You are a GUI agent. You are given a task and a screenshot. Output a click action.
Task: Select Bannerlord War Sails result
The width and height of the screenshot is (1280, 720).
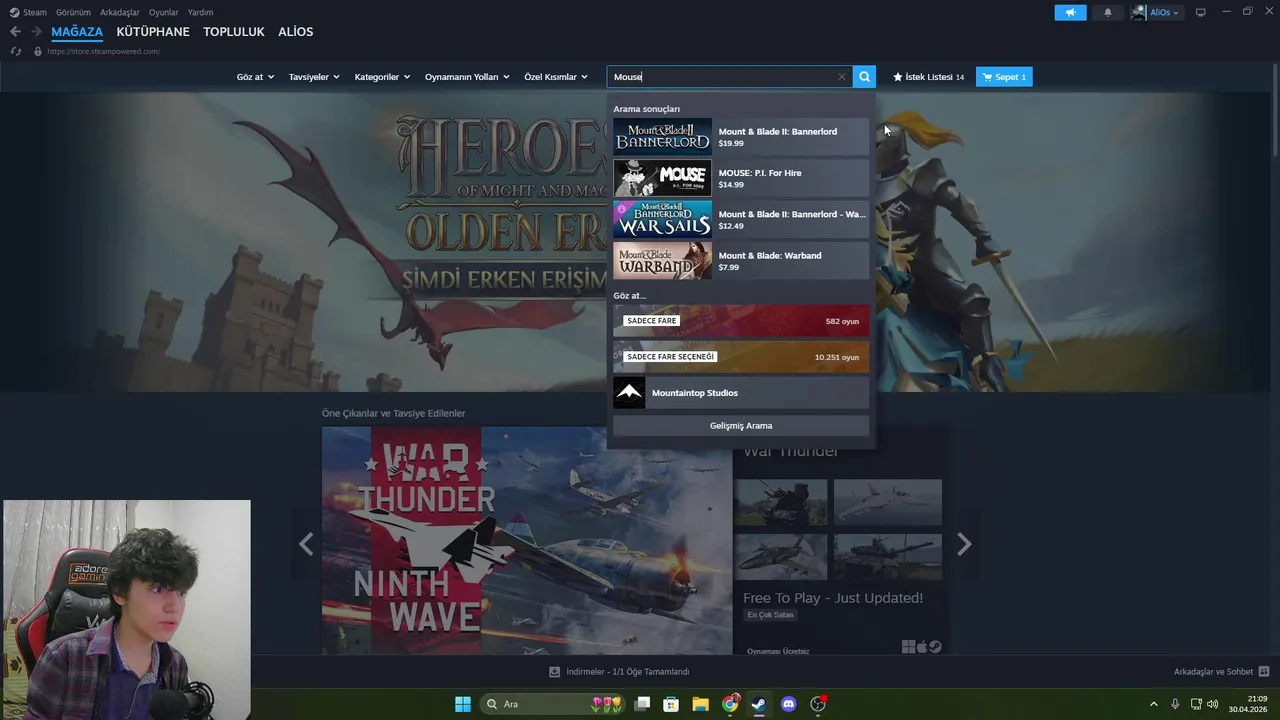pyautogui.click(x=741, y=219)
